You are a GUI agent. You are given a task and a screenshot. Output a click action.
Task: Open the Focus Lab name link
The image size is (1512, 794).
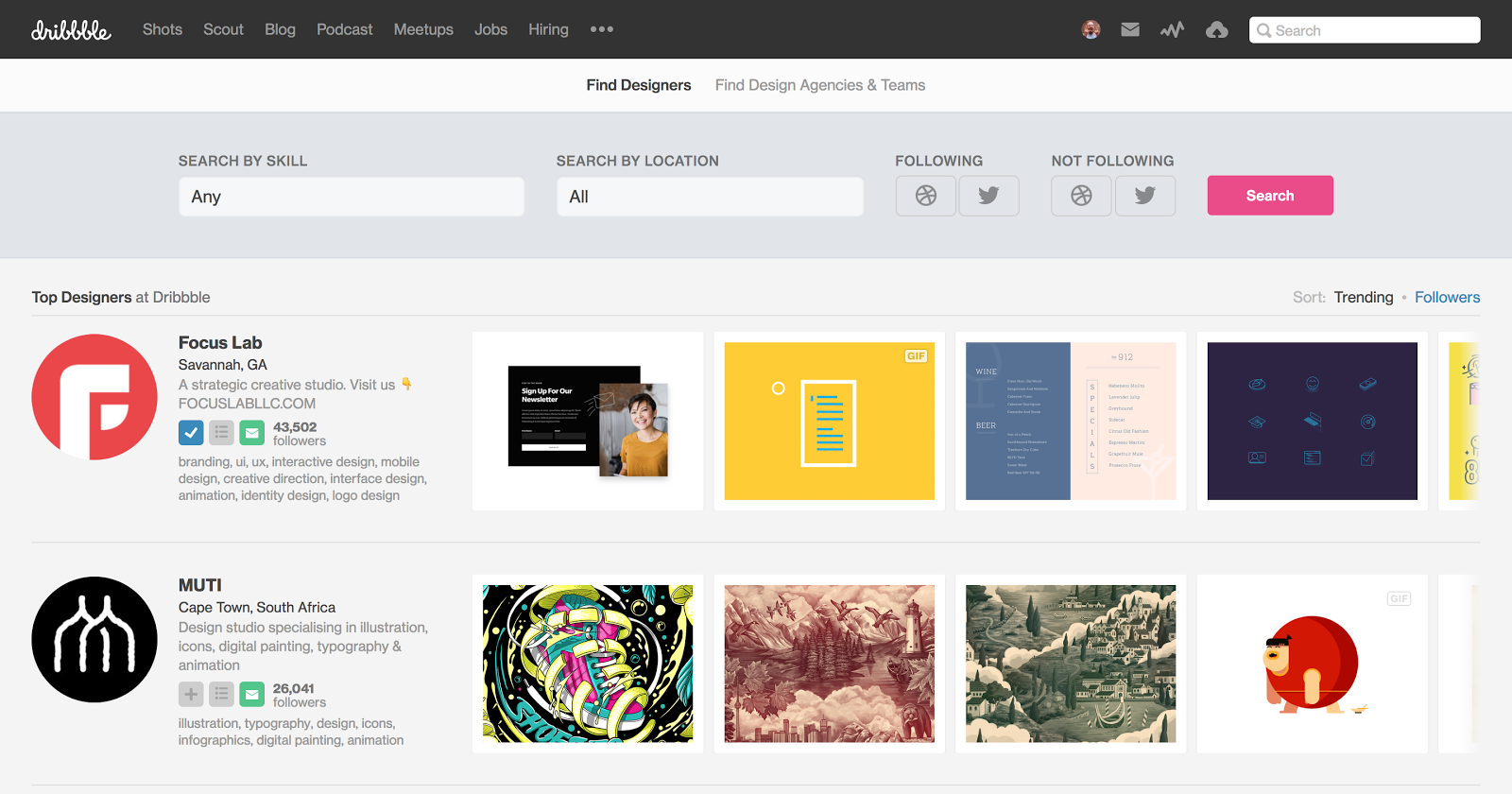(x=220, y=343)
